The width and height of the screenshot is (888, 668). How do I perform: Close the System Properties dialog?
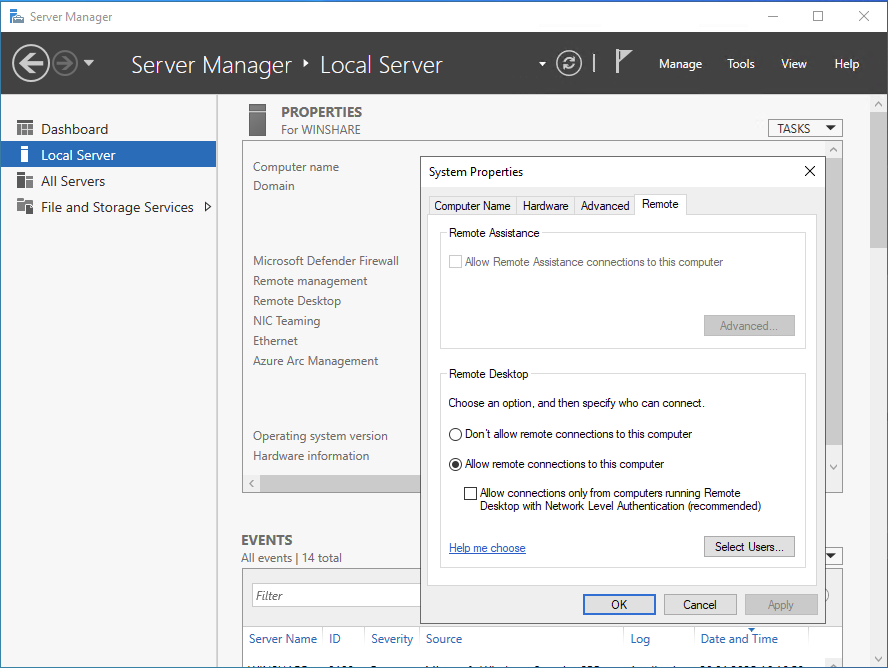tap(810, 172)
